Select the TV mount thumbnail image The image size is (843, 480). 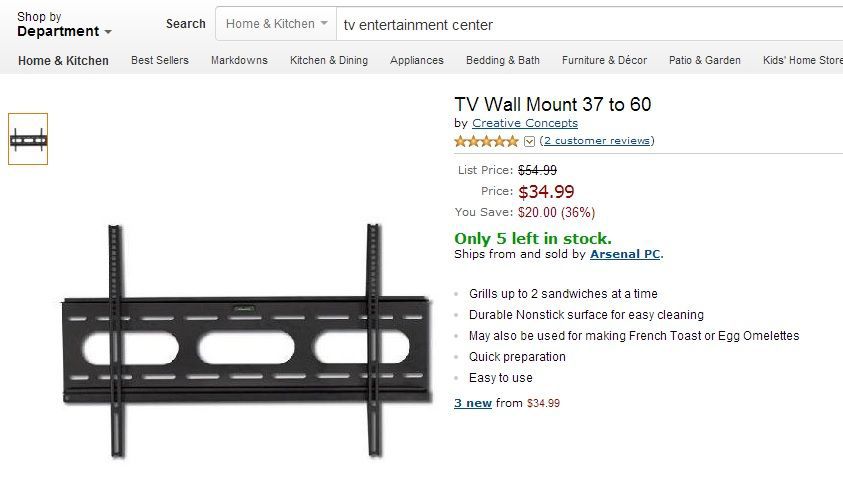pyautogui.click(x=28, y=139)
